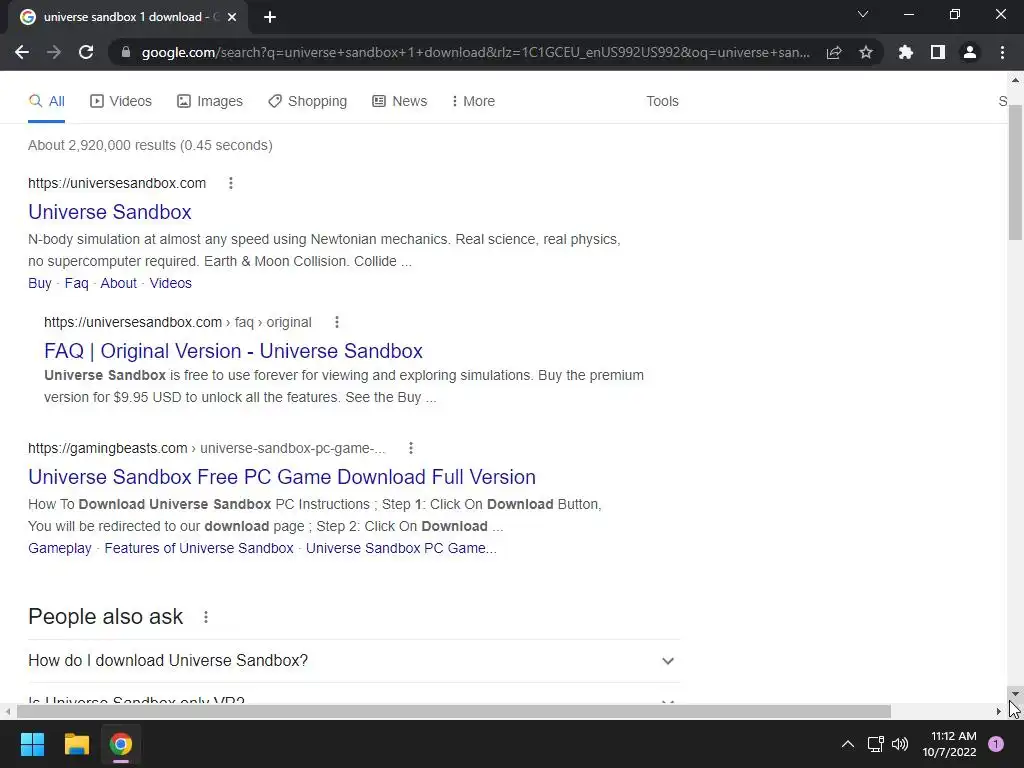Open the About sitelink
The image size is (1024, 768).
click(x=118, y=283)
